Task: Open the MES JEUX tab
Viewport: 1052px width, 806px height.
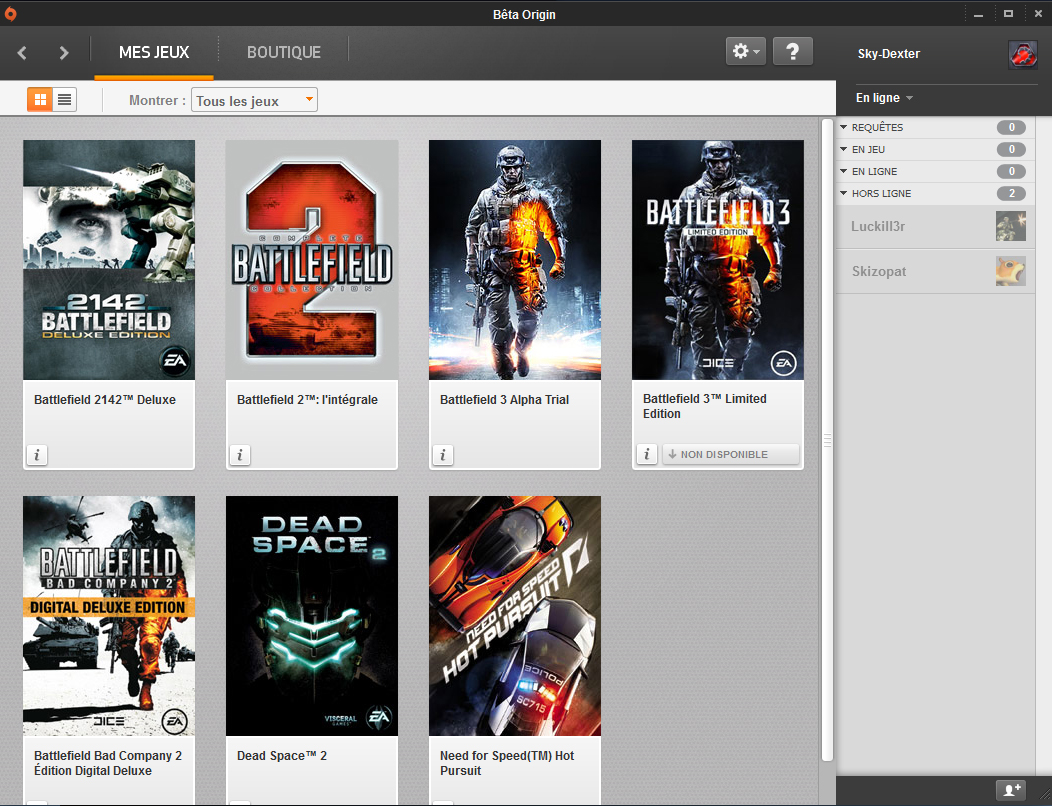Action: 154,52
